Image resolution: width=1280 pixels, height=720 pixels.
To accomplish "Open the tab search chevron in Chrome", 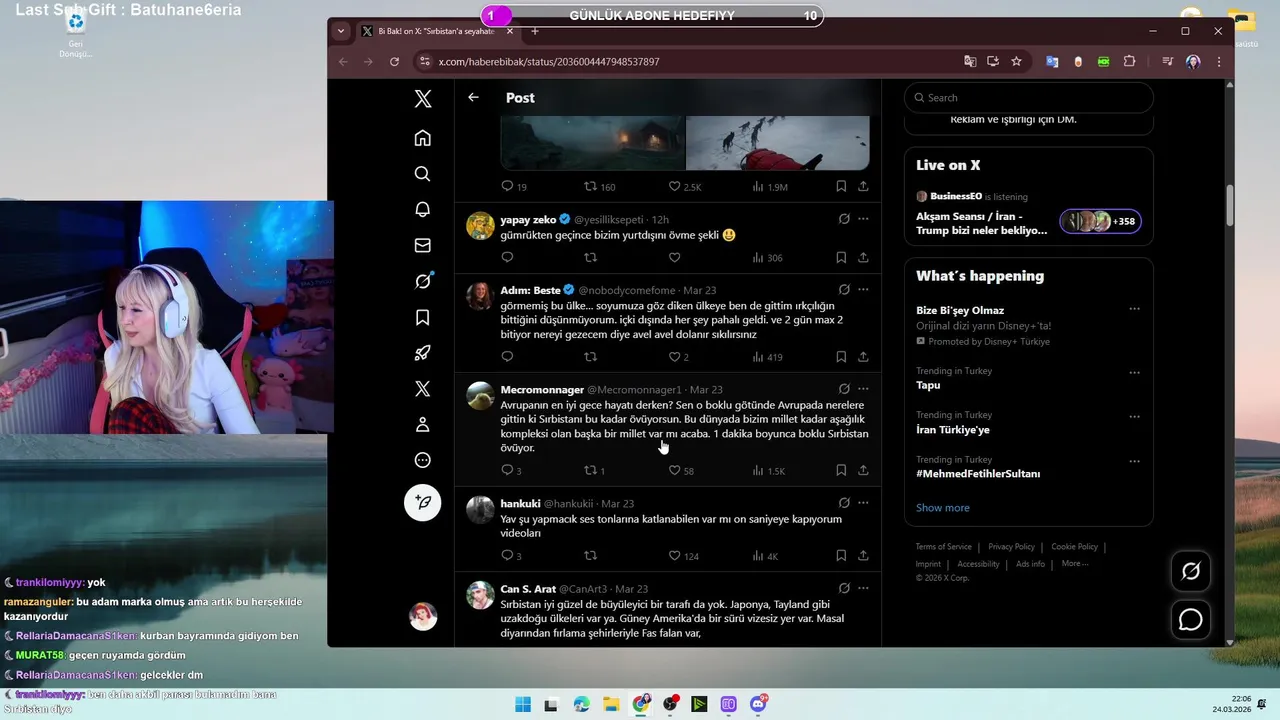I will (x=341, y=31).
